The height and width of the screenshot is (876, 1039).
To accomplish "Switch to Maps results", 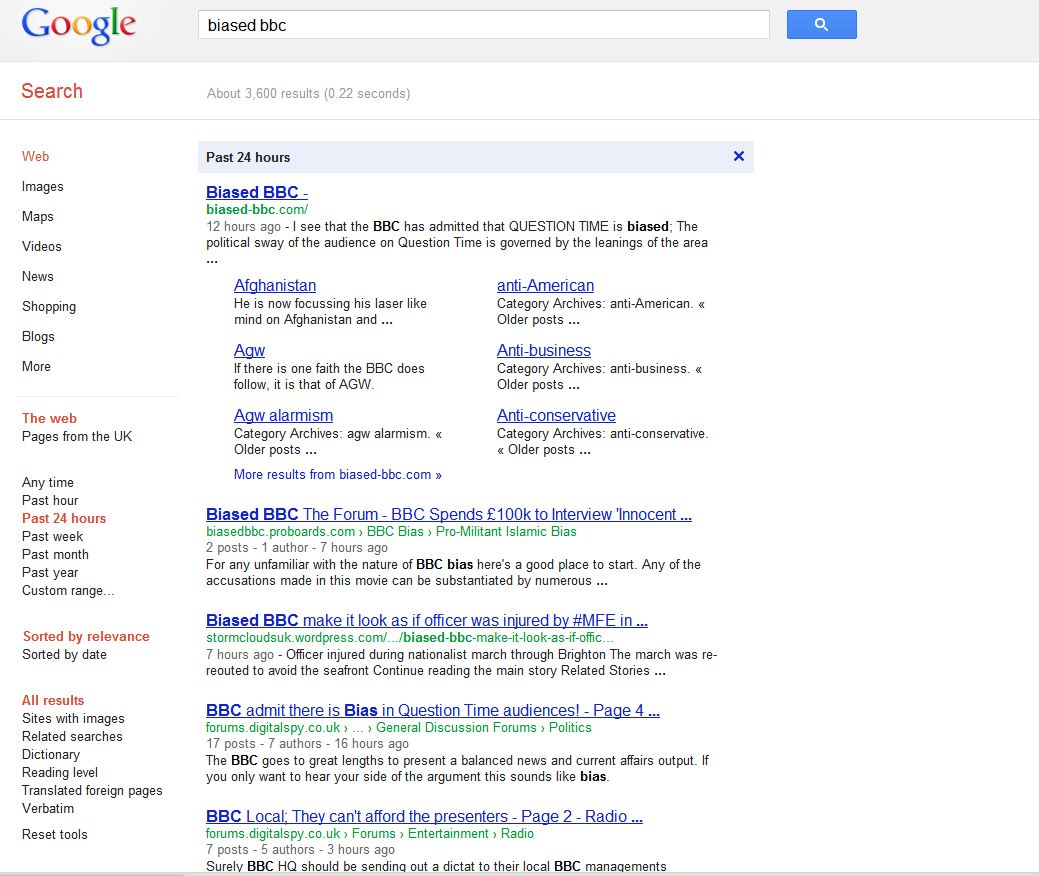I will pyautogui.click(x=38, y=217).
